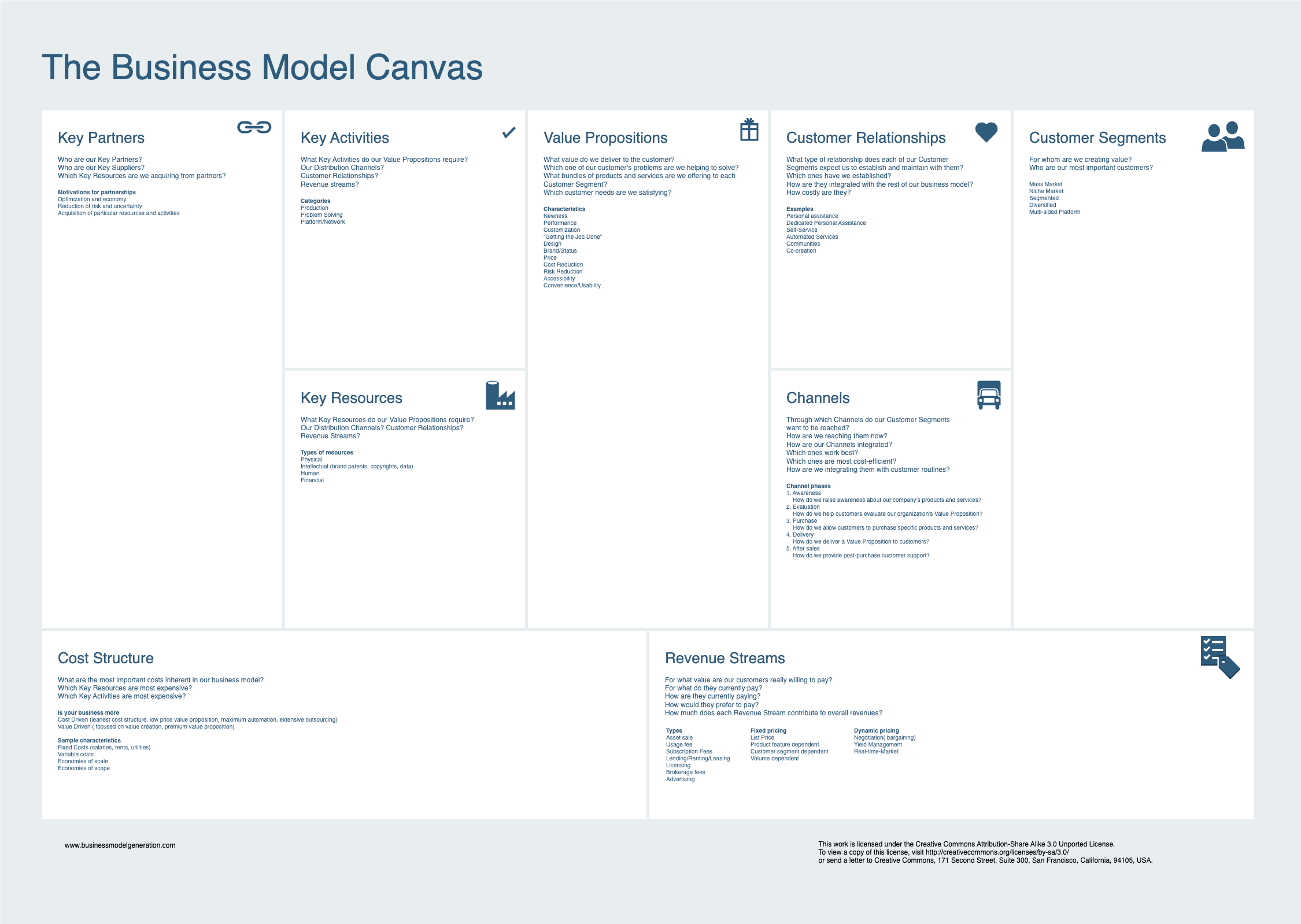Click the checkmark icon on Key Activities
Image resolution: width=1301 pixels, height=924 pixels.
tap(508, 132)
